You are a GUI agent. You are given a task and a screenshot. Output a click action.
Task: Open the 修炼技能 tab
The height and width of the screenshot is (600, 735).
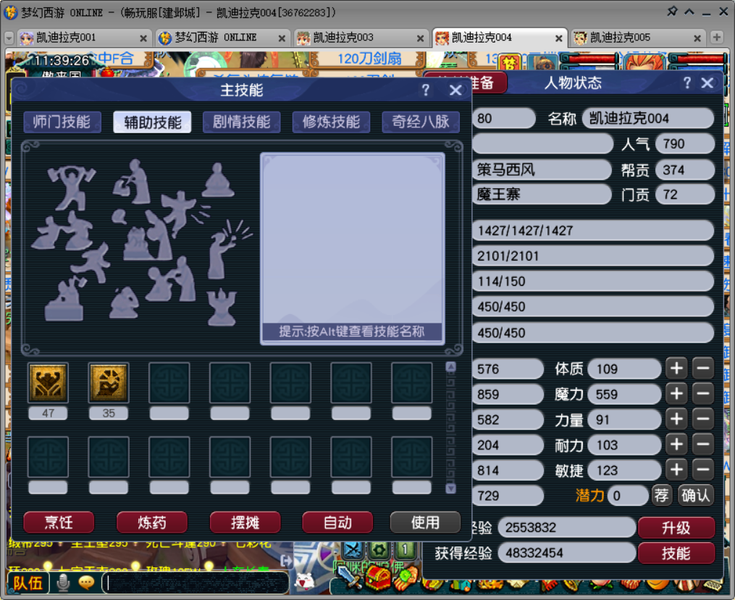(331, 122)
